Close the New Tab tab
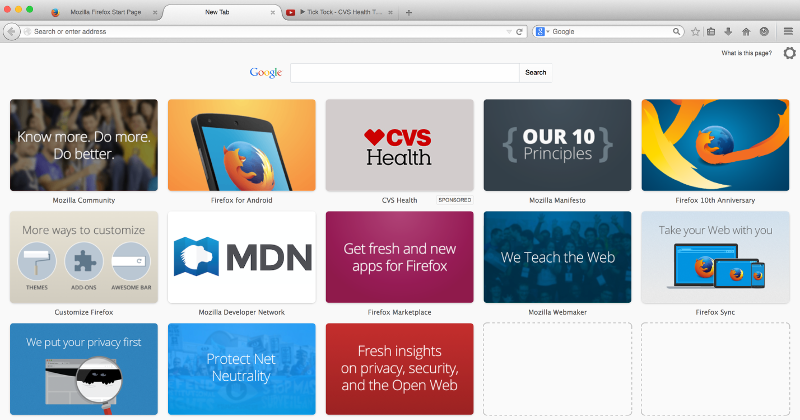This screenshot has width=800, height=420. pos(272,13)
